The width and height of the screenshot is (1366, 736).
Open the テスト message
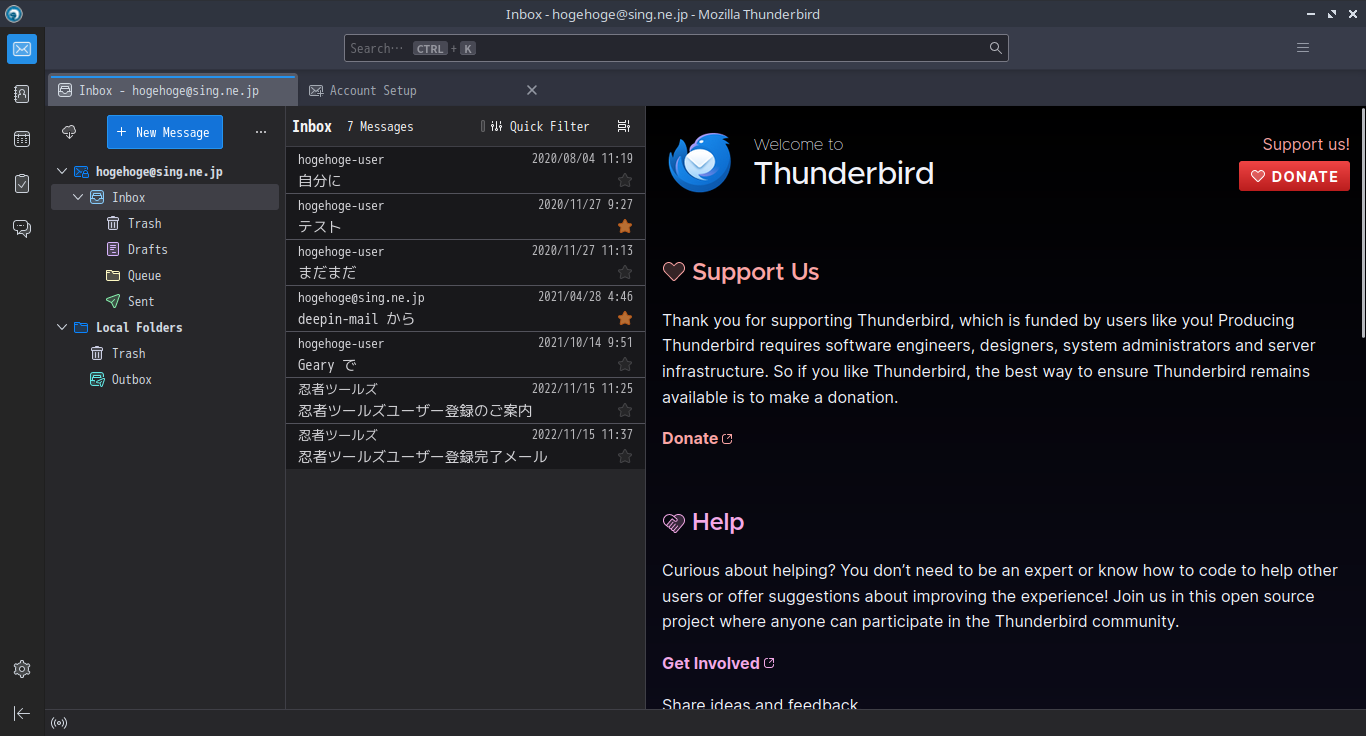pos(465,217)
